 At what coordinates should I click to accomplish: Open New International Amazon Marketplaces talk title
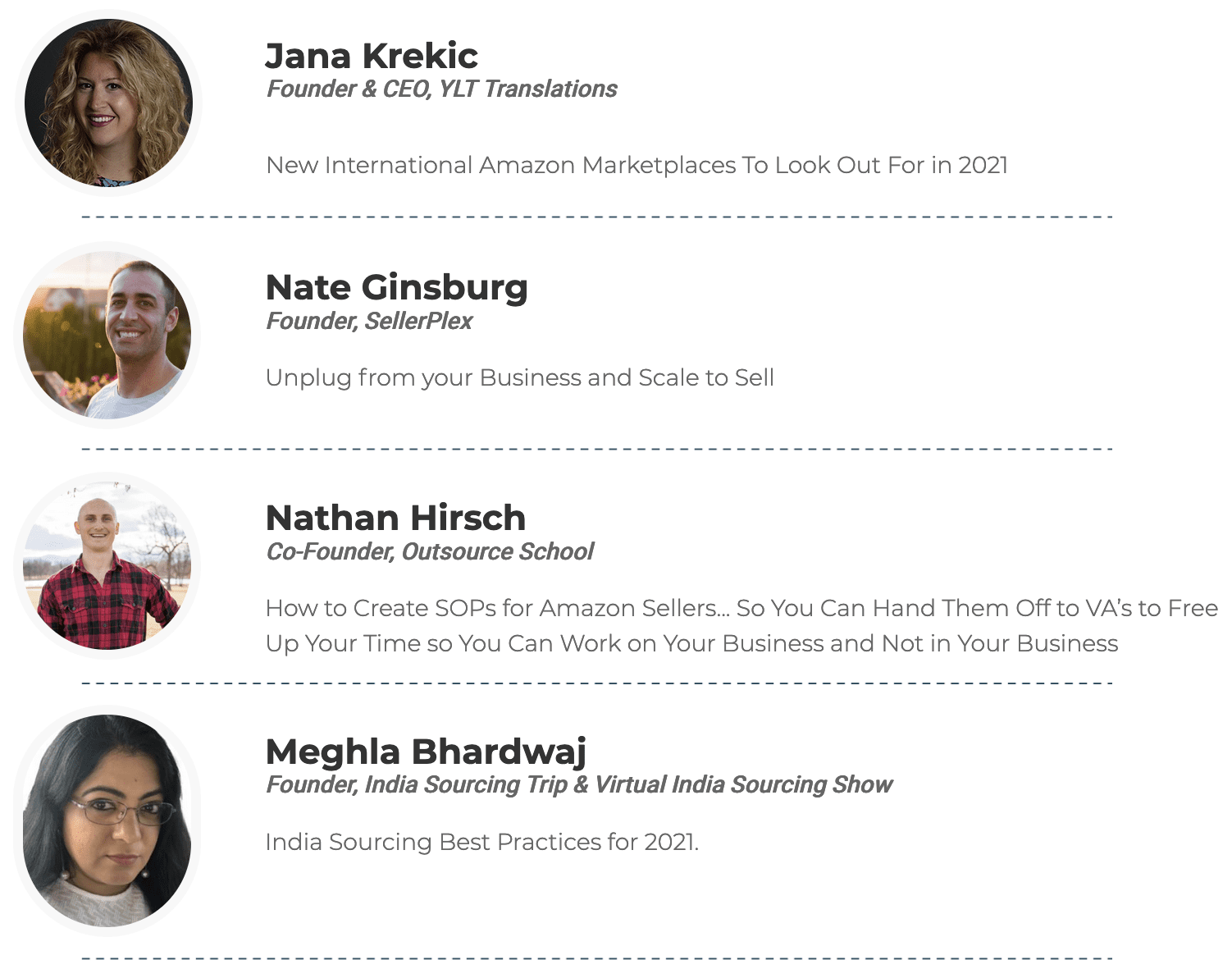tap(637, 165)
